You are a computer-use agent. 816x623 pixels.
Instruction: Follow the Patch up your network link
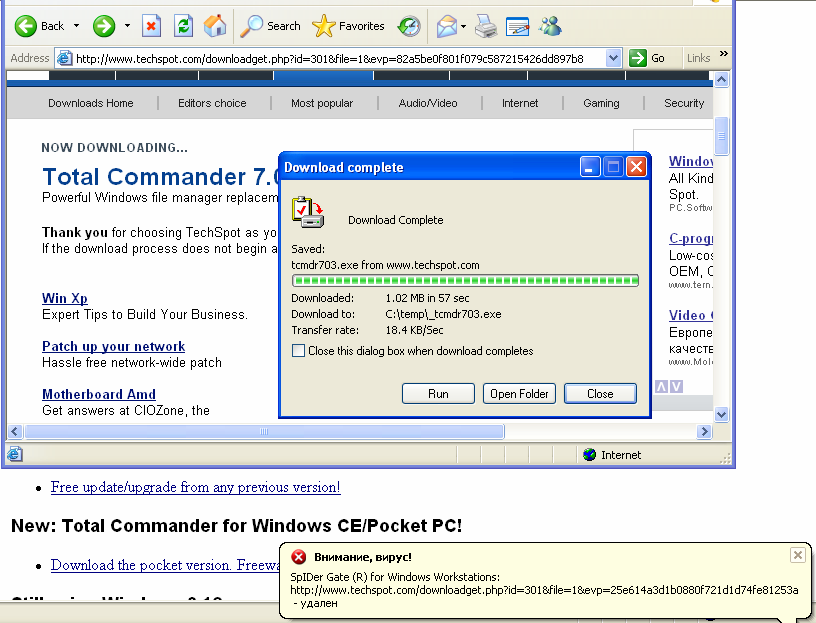click(113, 347)
